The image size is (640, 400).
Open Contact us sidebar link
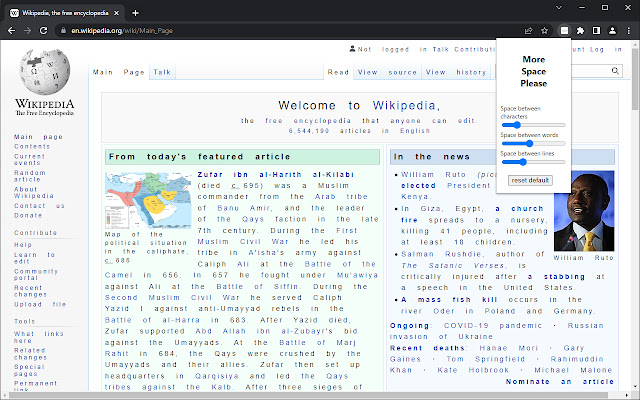click(39, 206)
